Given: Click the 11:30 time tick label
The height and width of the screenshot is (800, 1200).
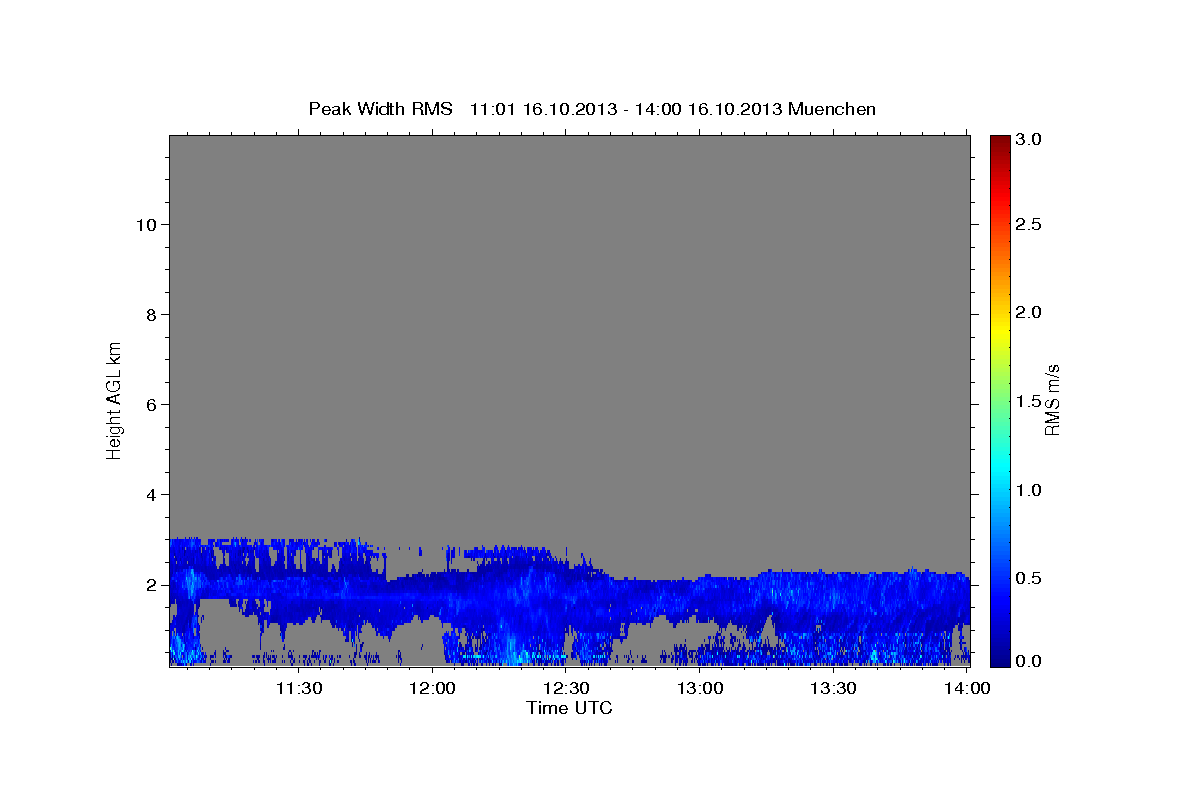Looking at the screenshot, I should [299, 688].
